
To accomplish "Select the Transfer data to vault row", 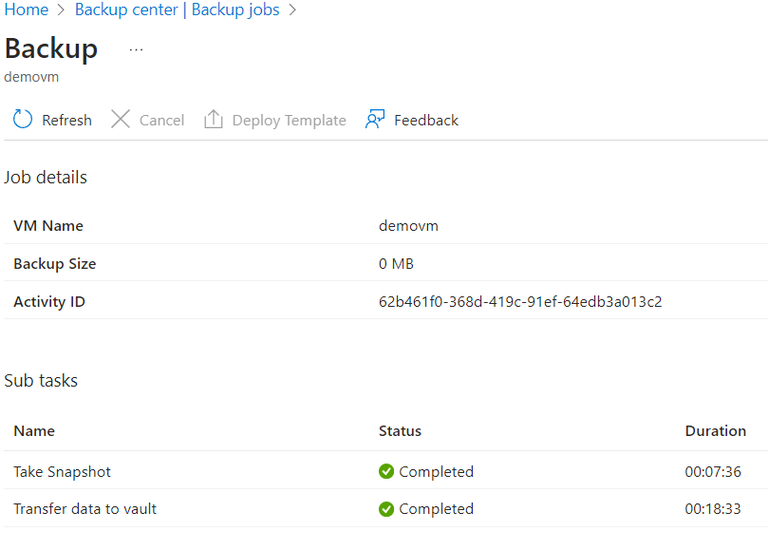I will (85, 509).
